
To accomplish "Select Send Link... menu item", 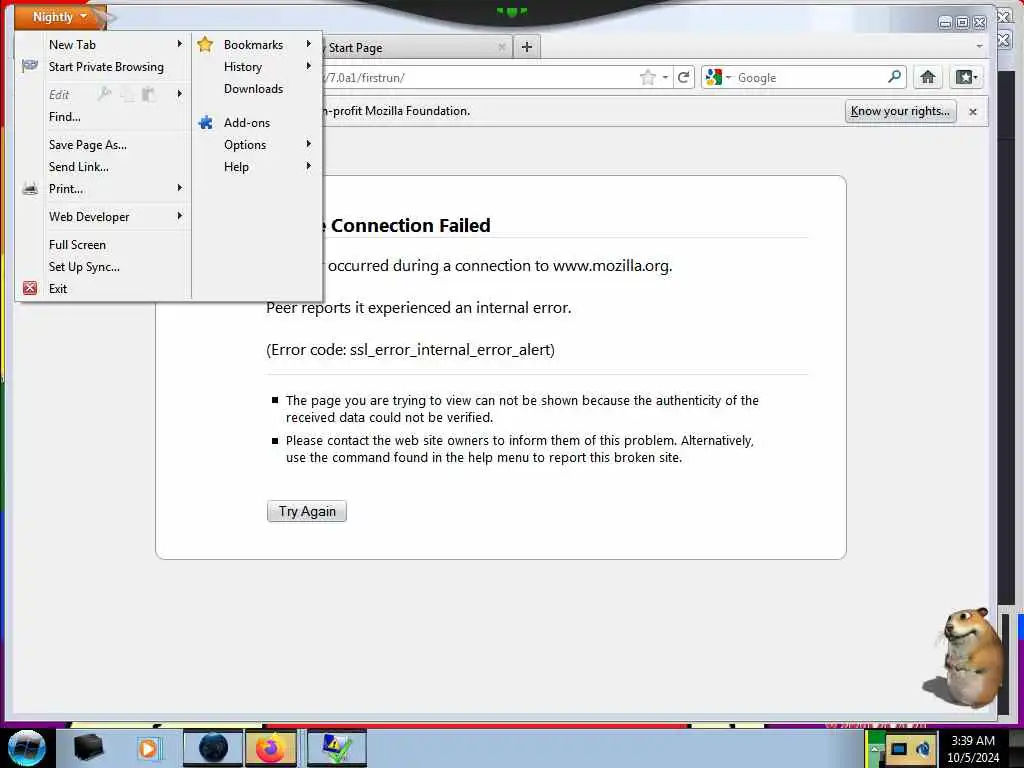I will [x=78, y=167].
